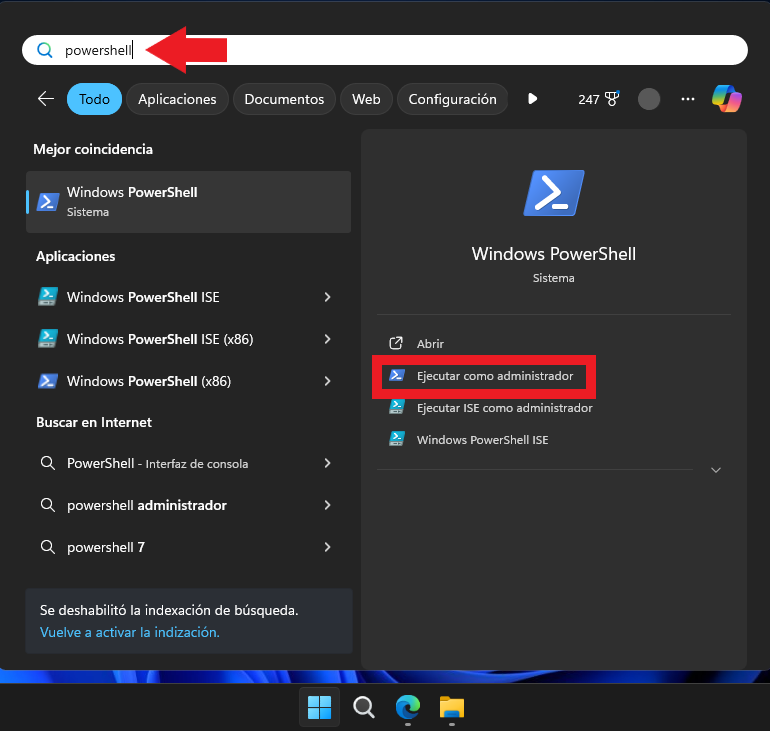Open the gray account avatar circle
This screenshot has height=731, width=770.
coord(648,99)
